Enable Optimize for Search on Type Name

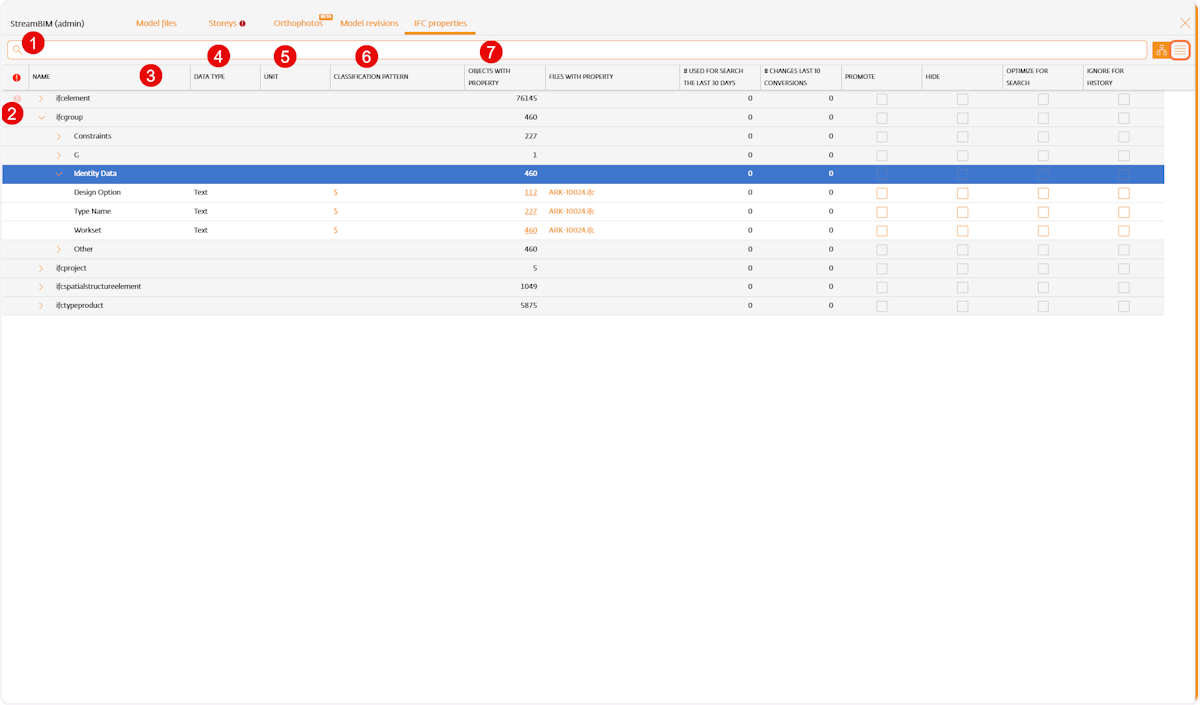tap(1043, 212)
